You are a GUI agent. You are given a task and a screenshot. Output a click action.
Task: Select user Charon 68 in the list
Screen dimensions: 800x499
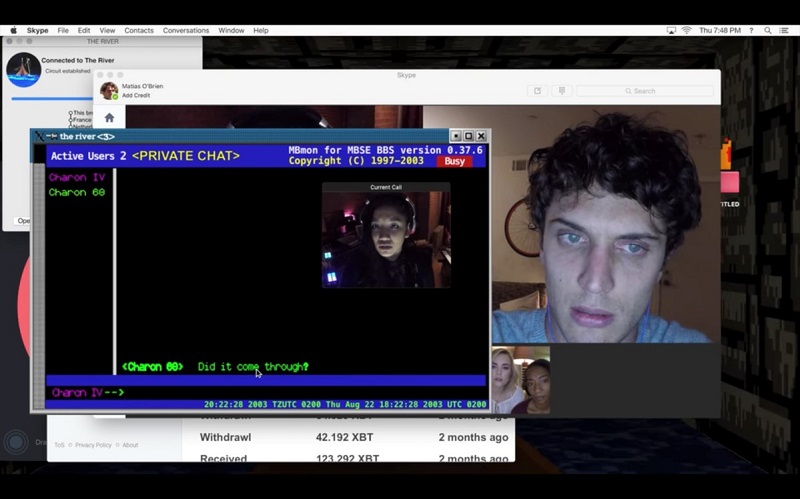77,192
